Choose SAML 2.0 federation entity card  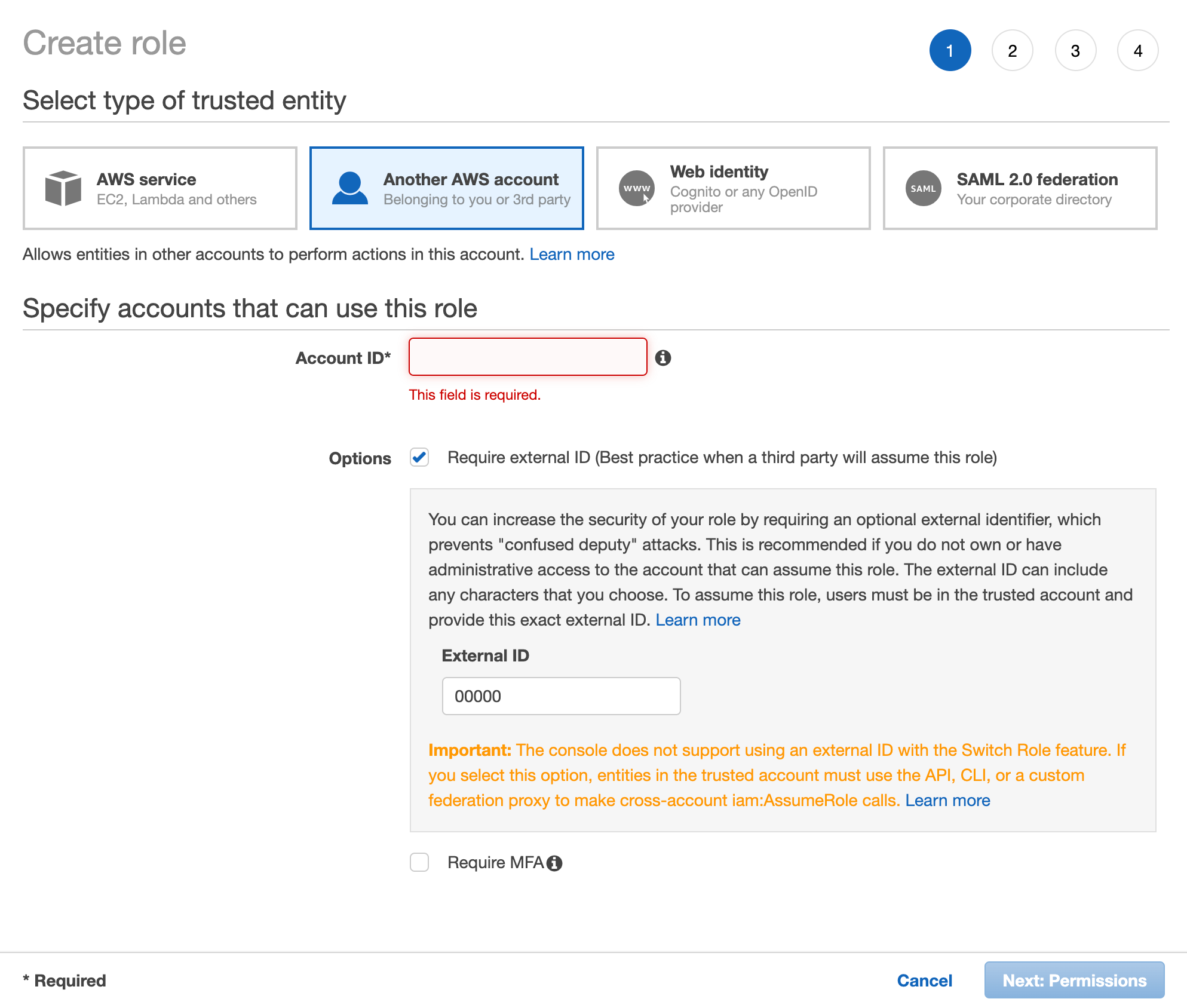(1020, 188)
